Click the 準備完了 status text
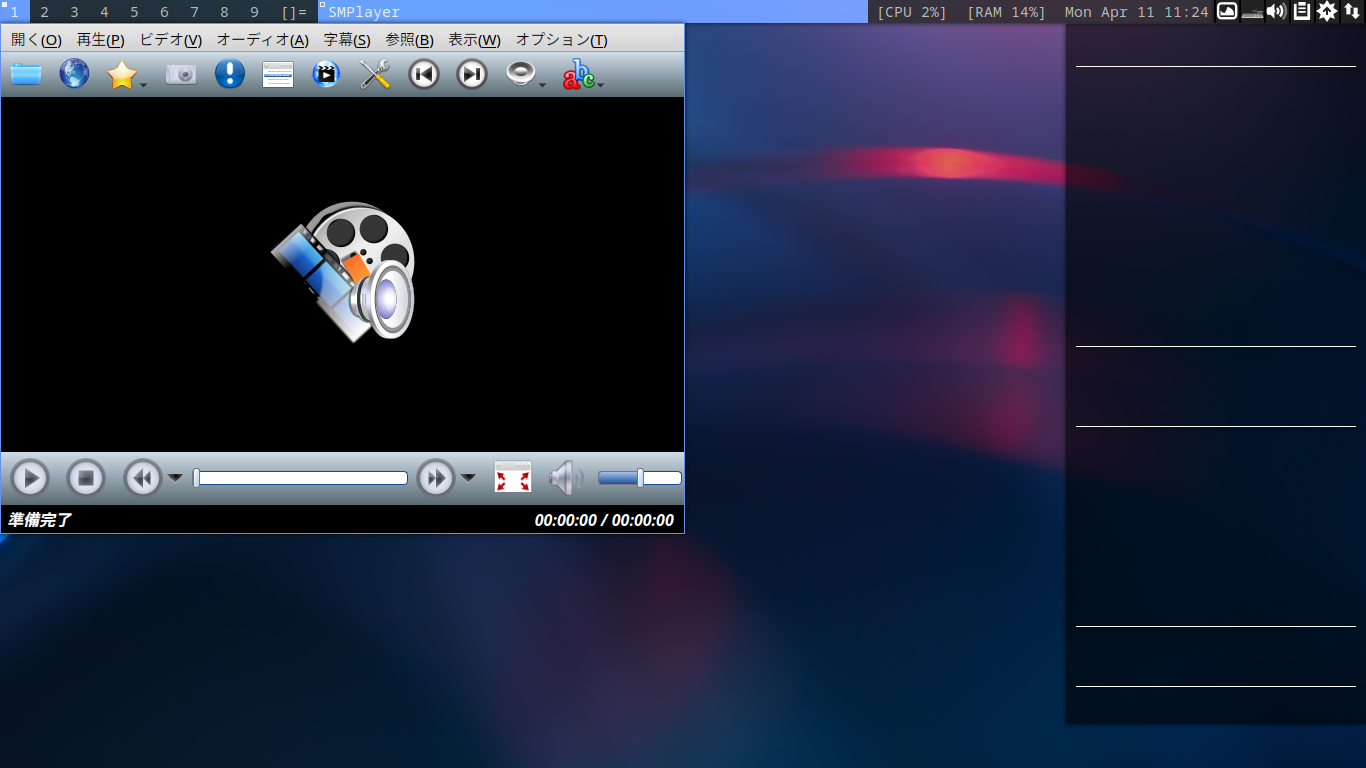 coord(40,520)
